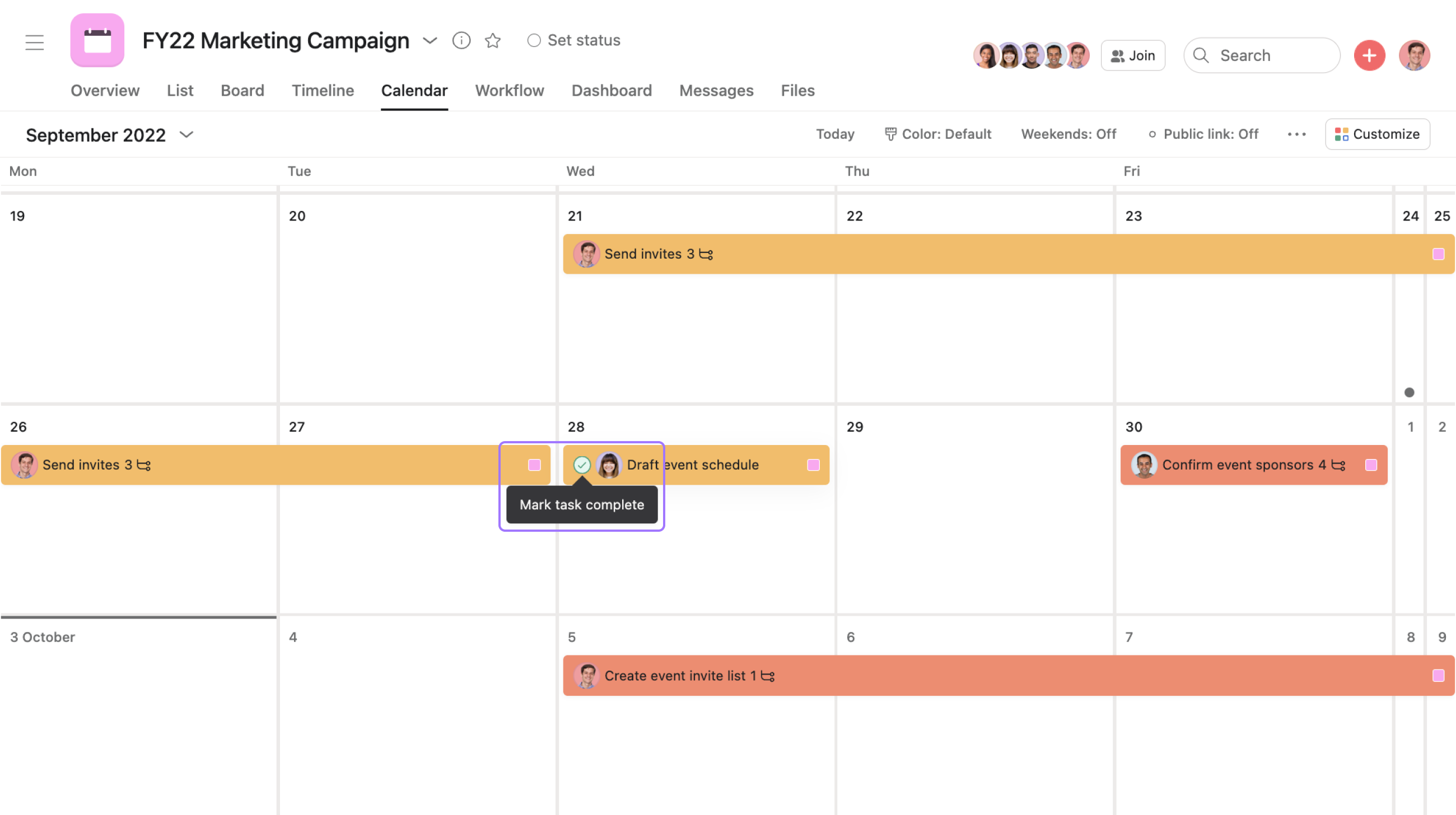Open the Color: Default dropdown

tap(938, 134)
